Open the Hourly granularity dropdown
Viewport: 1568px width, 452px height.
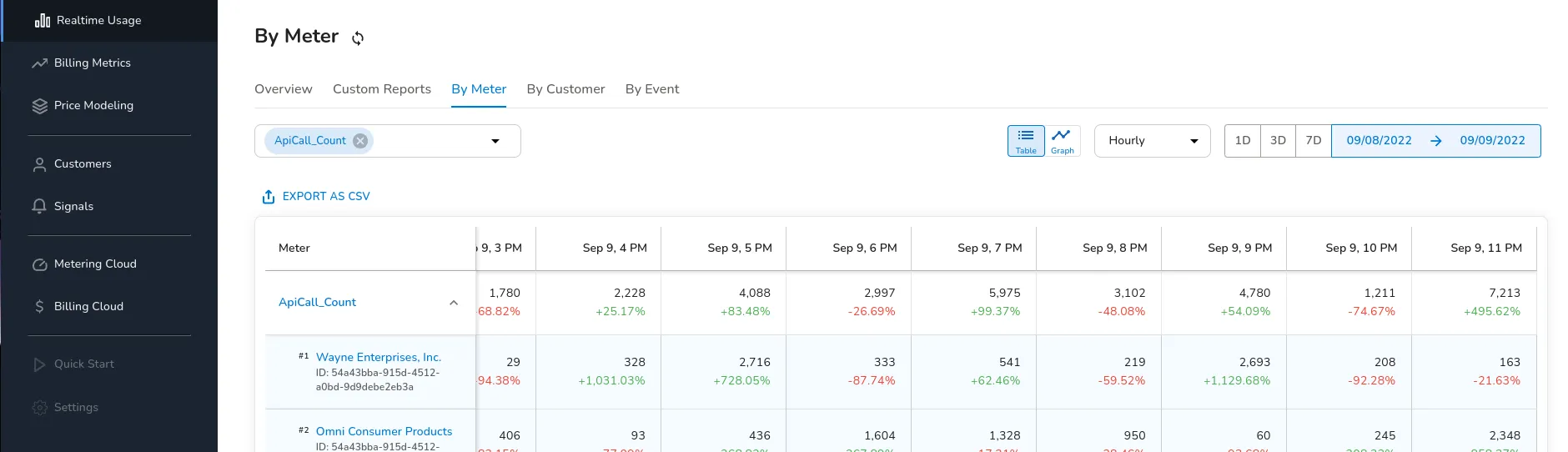point(1152,141)
